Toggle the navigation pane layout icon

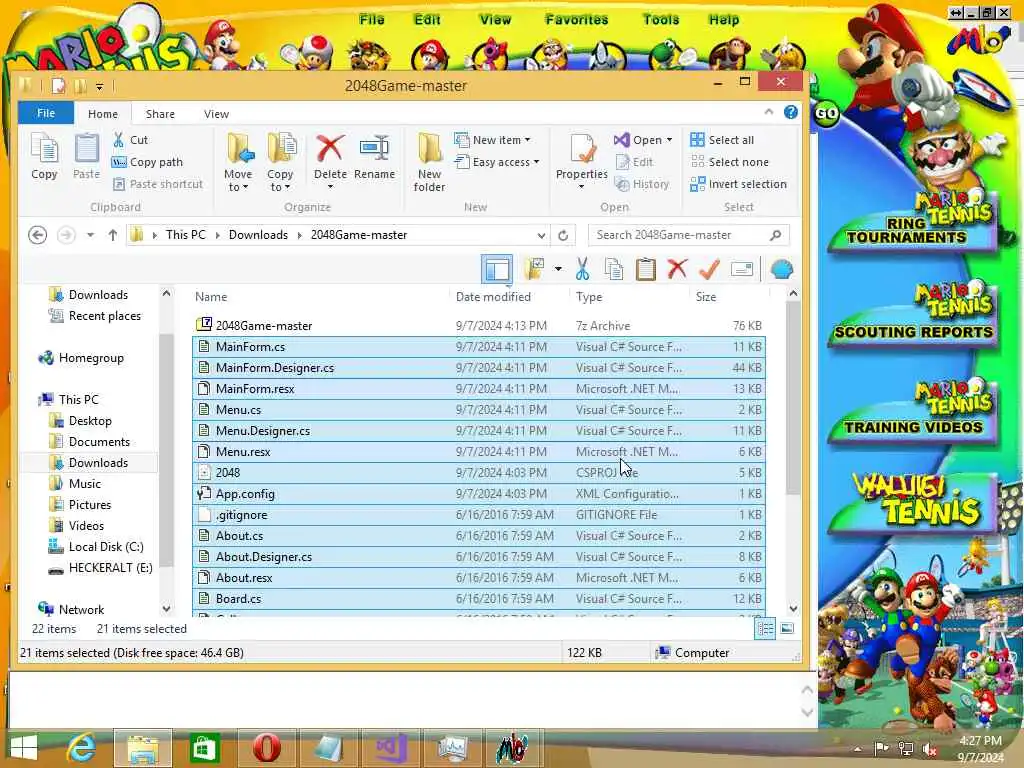(497, 269)
